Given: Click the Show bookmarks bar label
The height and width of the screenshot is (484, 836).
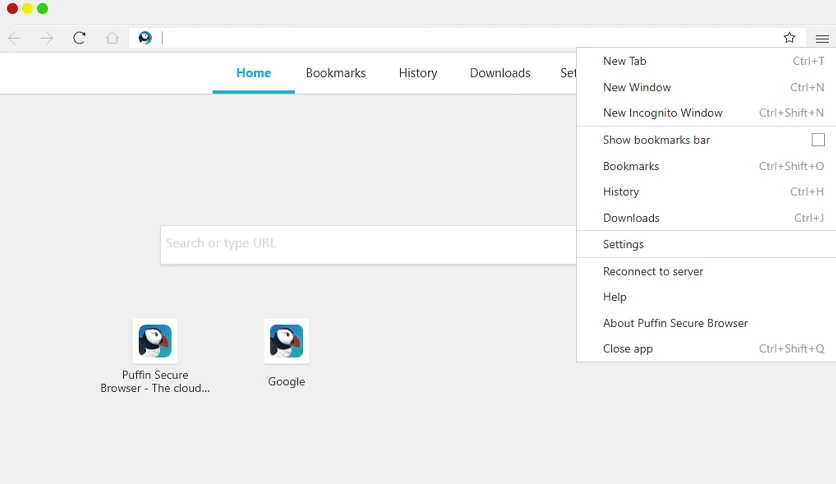Looking at the screenshot, I should click(x=656, y=140).
